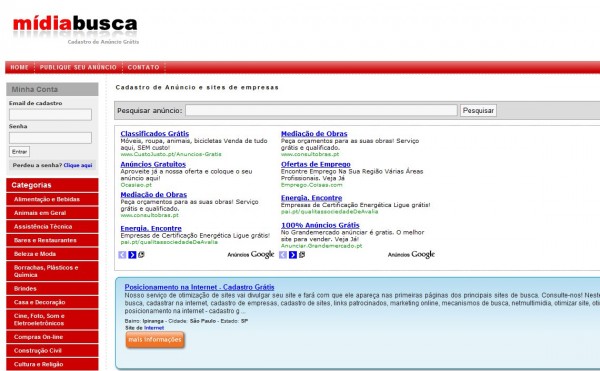Open Beleza e Moda category
The image size is (600, 371).
coord(52,254)
